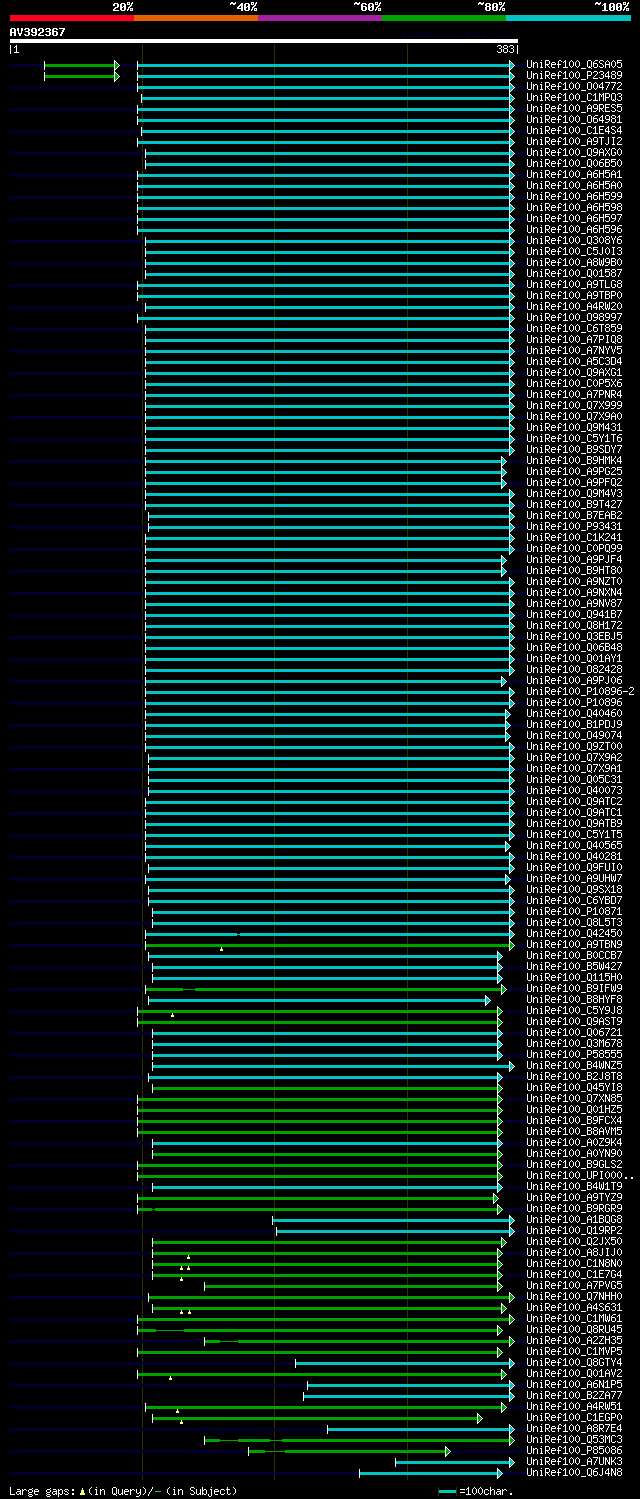Select label UniRef100_P58555

click(x=574, y=1055)
